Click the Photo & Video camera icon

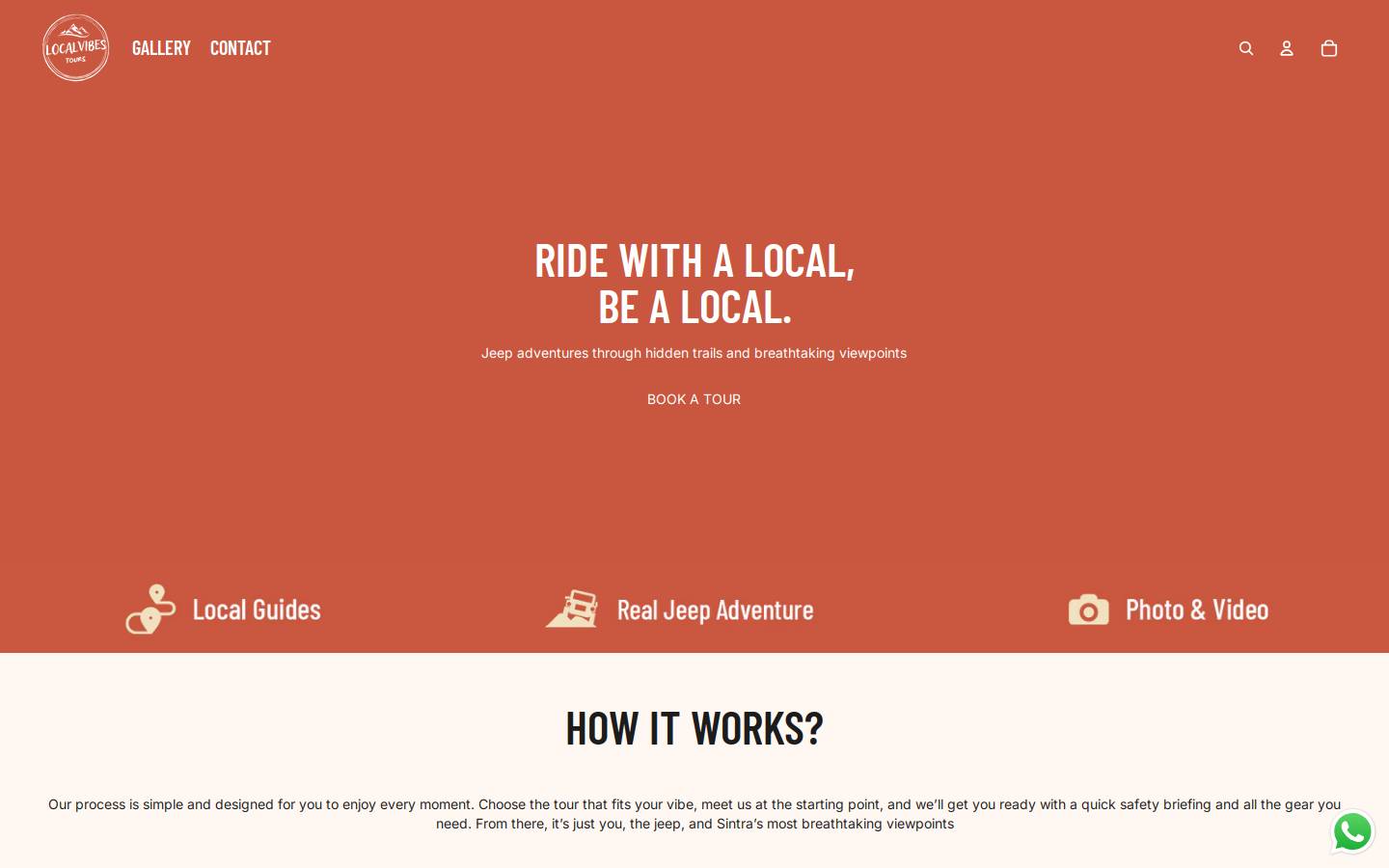tap(1089, 610)
